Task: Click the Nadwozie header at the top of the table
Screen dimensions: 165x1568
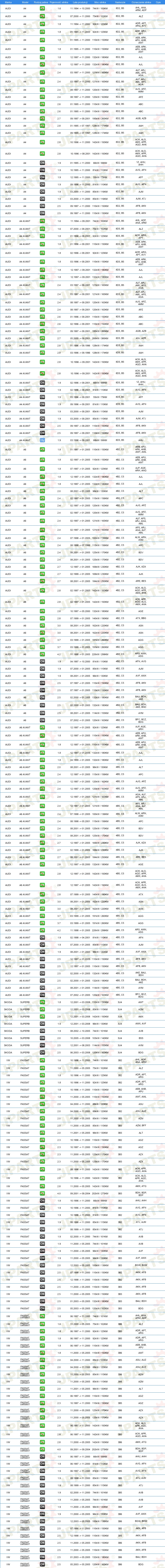Action: (x=120, y=3)
